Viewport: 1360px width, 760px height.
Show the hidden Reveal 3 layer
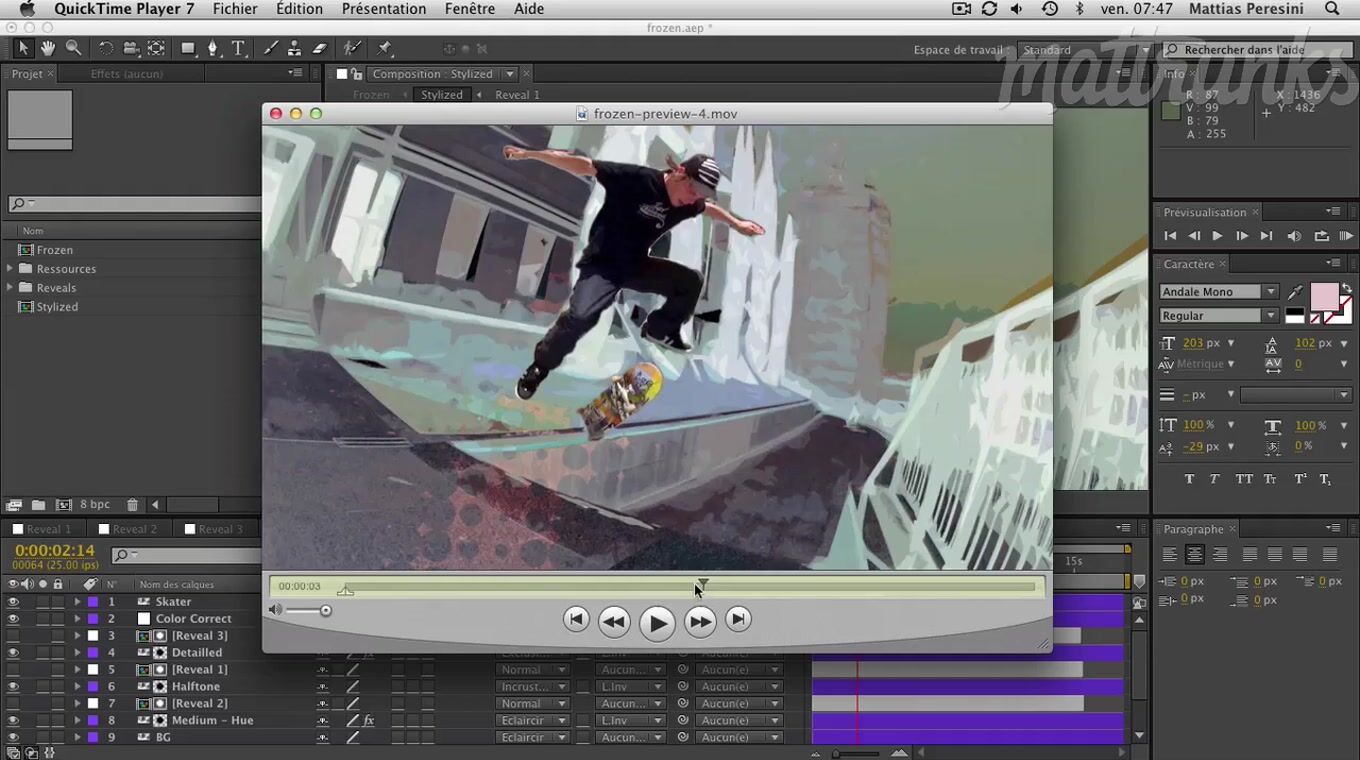[13, 636]
